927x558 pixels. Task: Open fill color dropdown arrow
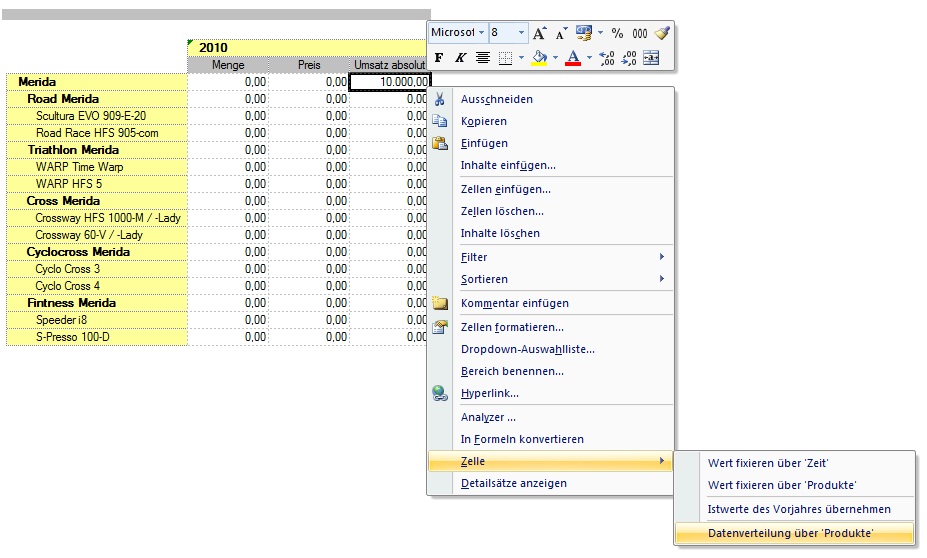pyautogui.click(x=555, y=57)
